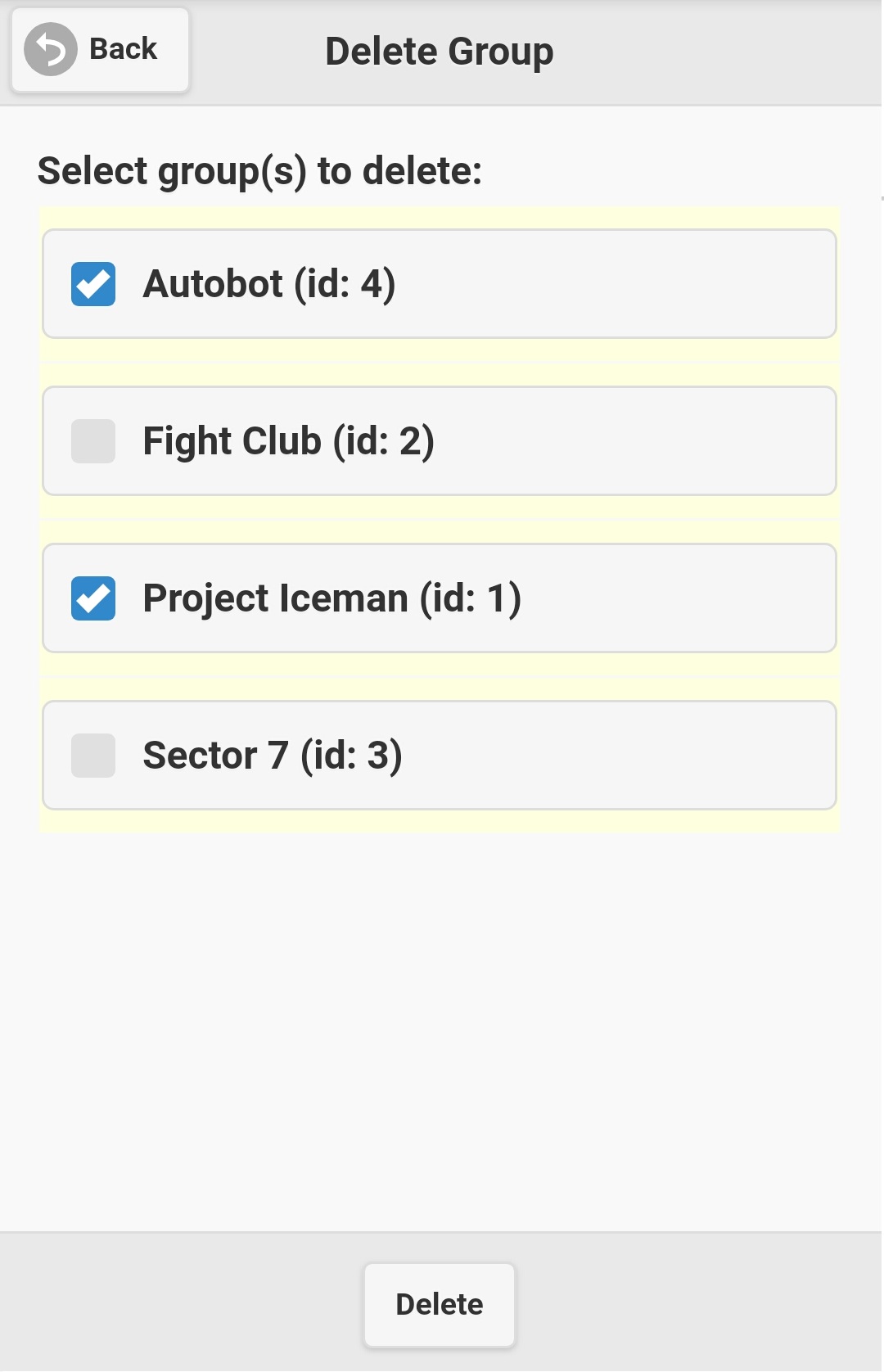
Task: Click the "Fight Club (id: 2)" label text
Action: (x=288, y=441)
